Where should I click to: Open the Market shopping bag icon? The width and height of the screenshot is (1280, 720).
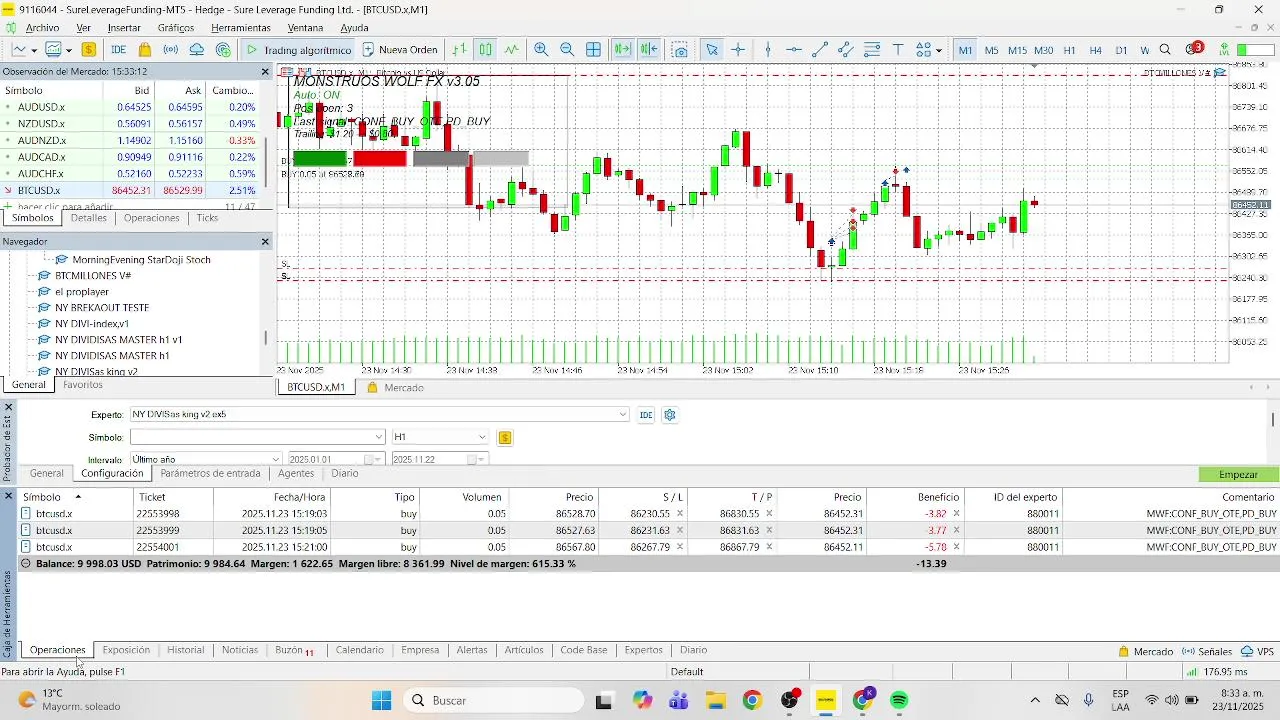[145, 49]
